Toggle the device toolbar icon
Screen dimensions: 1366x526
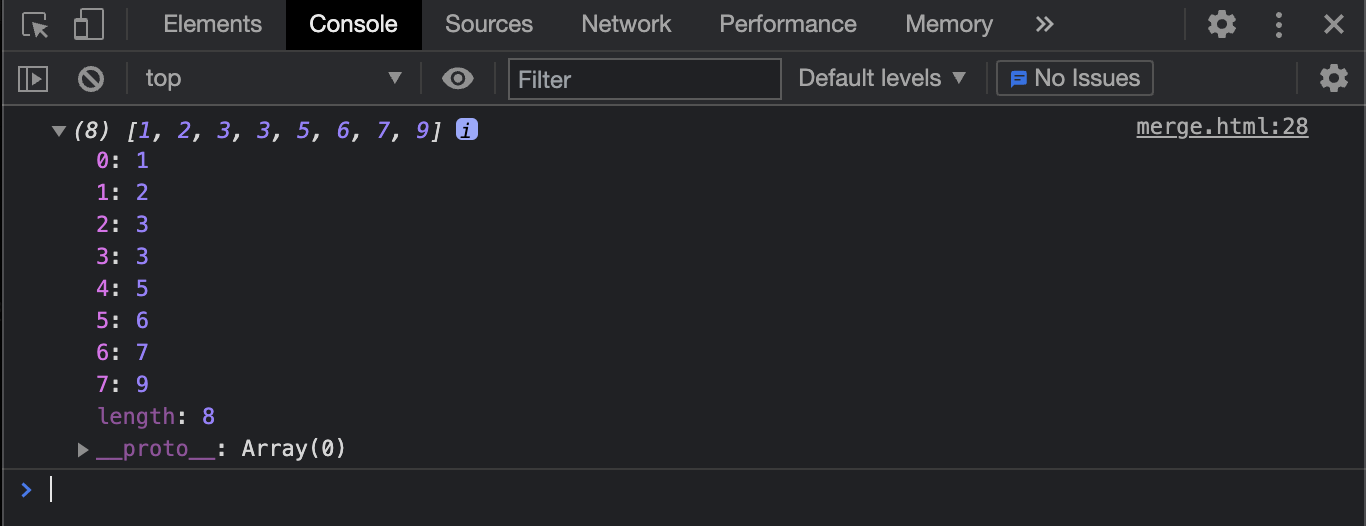[x=89, y=25]
